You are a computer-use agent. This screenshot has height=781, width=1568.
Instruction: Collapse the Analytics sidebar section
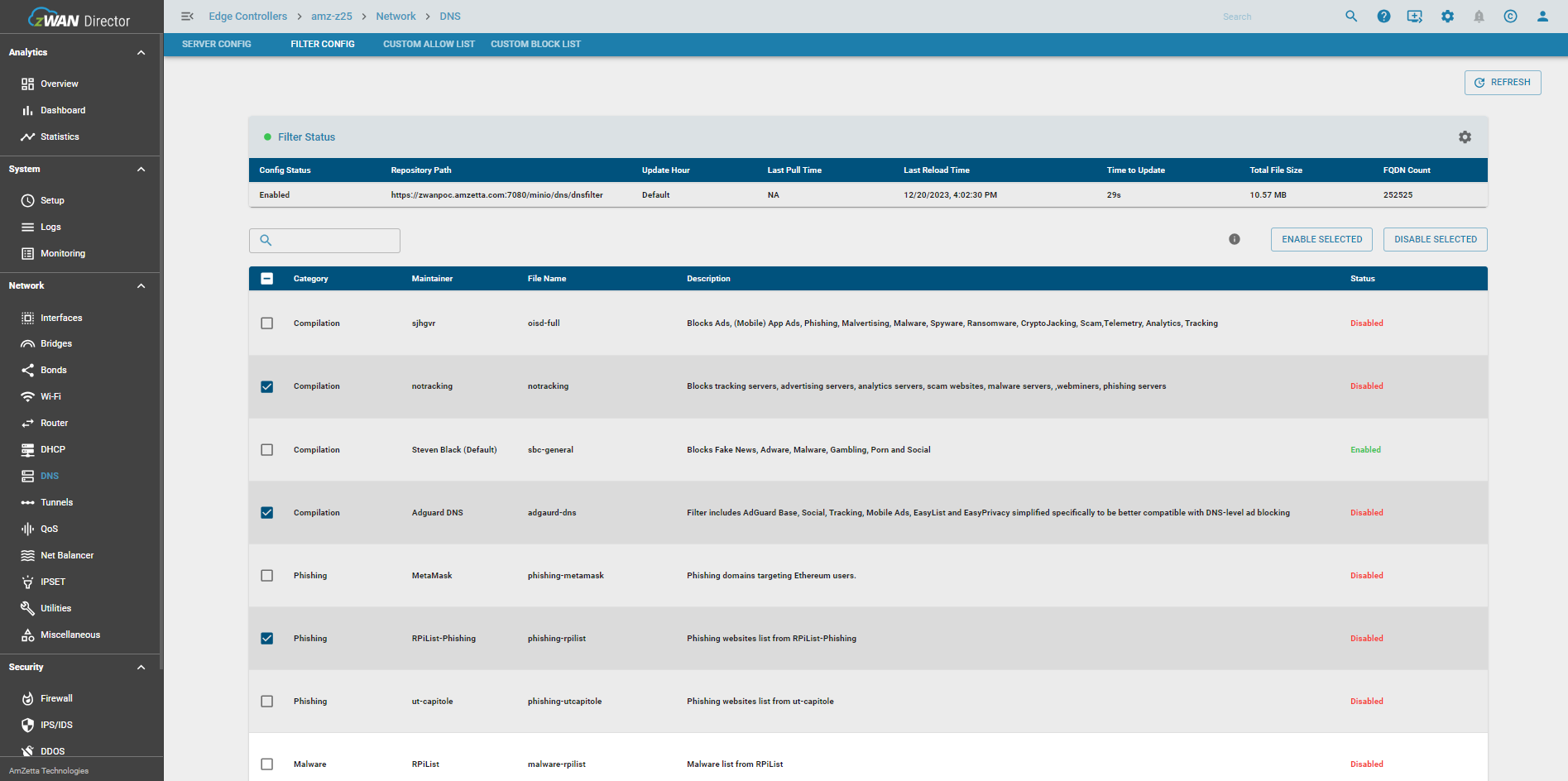click(141, 52)
